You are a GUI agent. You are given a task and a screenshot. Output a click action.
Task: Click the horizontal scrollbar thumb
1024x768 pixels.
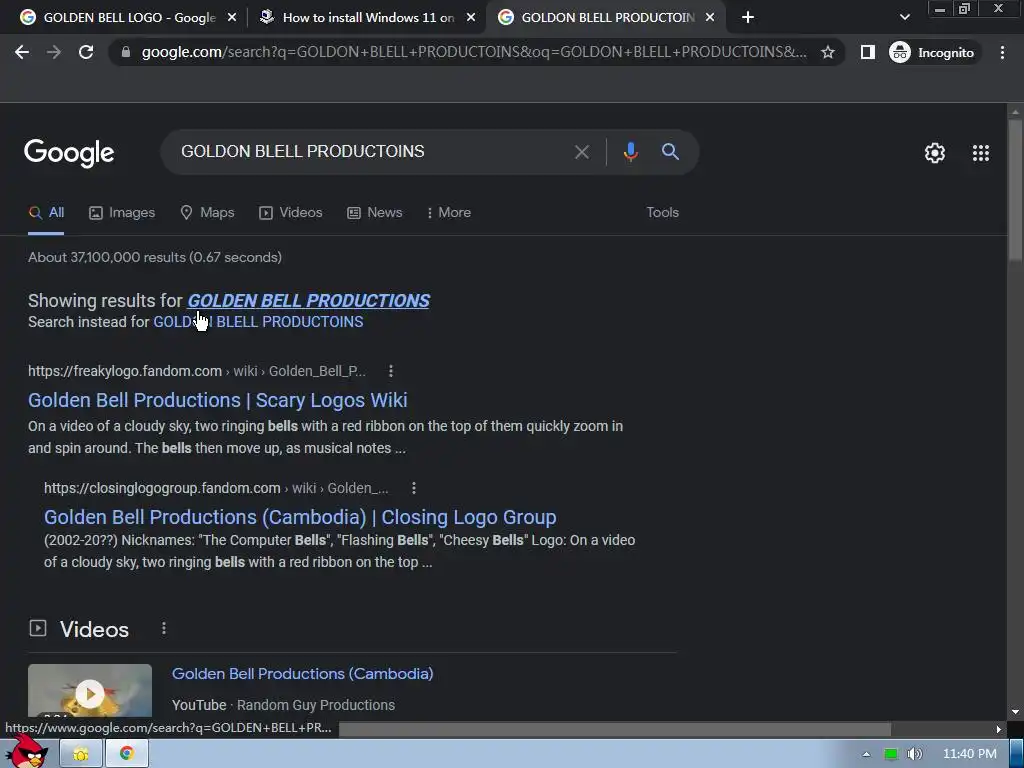(x=615, y=729)
